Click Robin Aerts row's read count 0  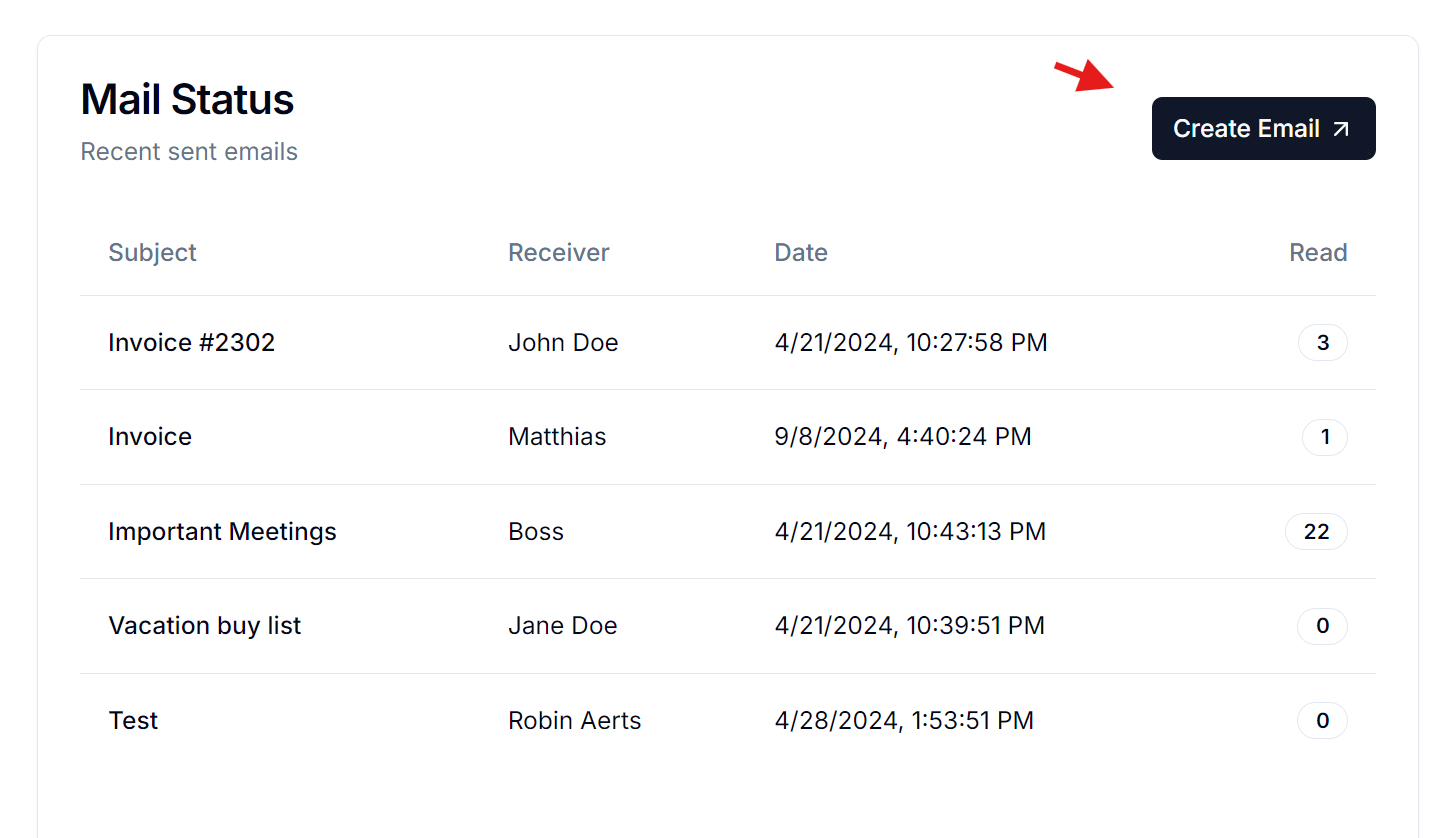pos(1322,721)
